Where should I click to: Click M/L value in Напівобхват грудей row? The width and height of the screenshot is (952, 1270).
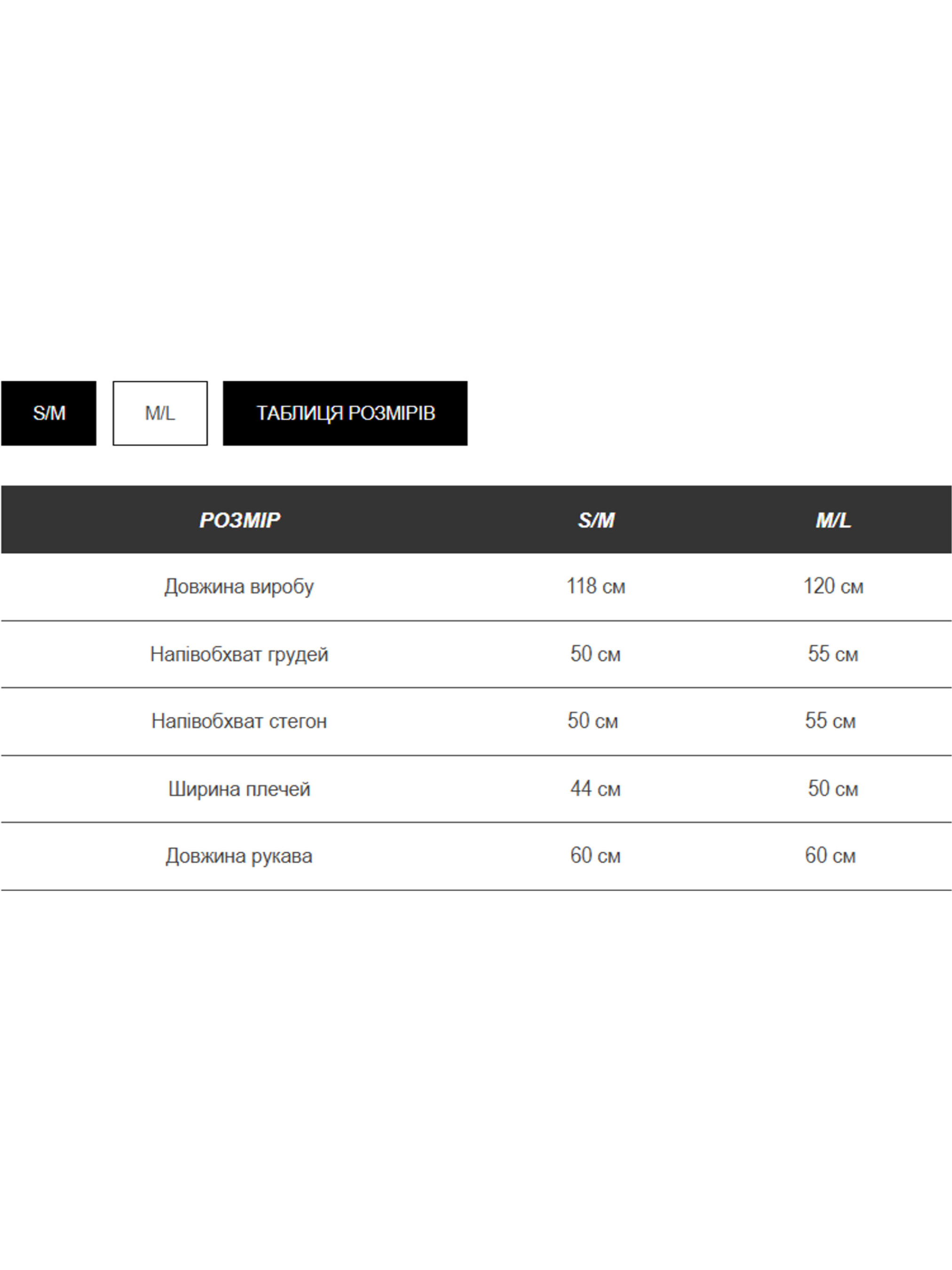click(833, 654)
